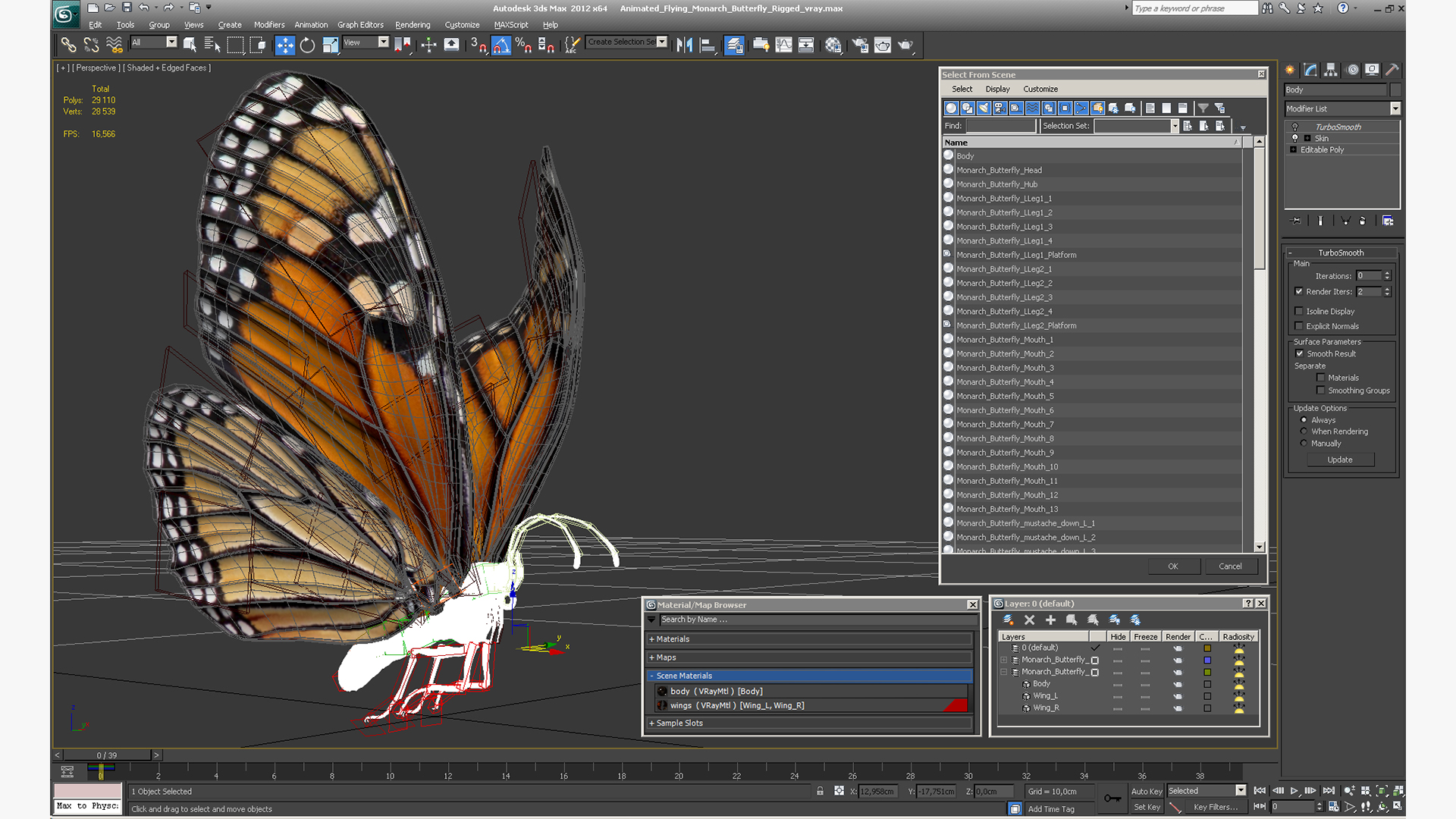
Task: Click the TurboSmooth Update button
Action: 1340,460
